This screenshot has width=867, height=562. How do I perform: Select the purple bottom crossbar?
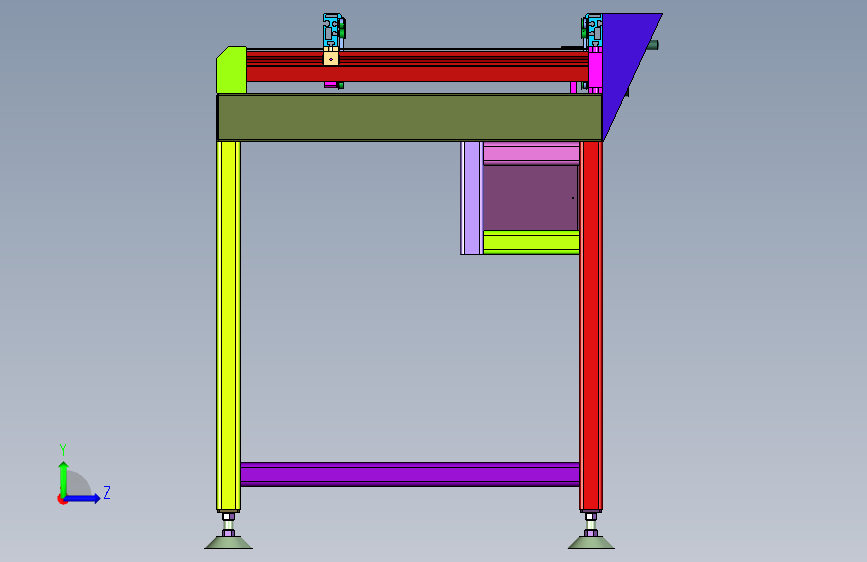(x=410, y=475)
